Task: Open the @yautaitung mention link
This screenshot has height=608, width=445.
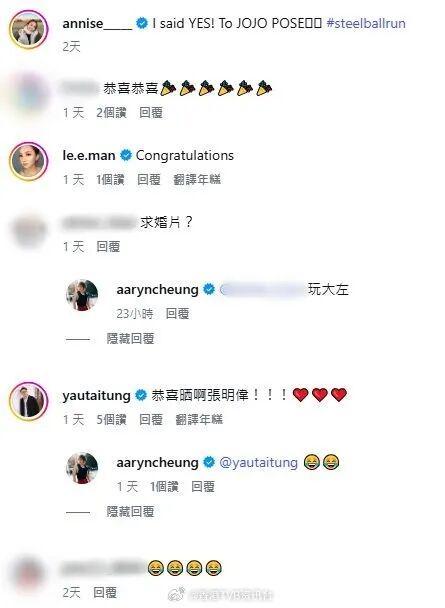Action: (259, 463)
